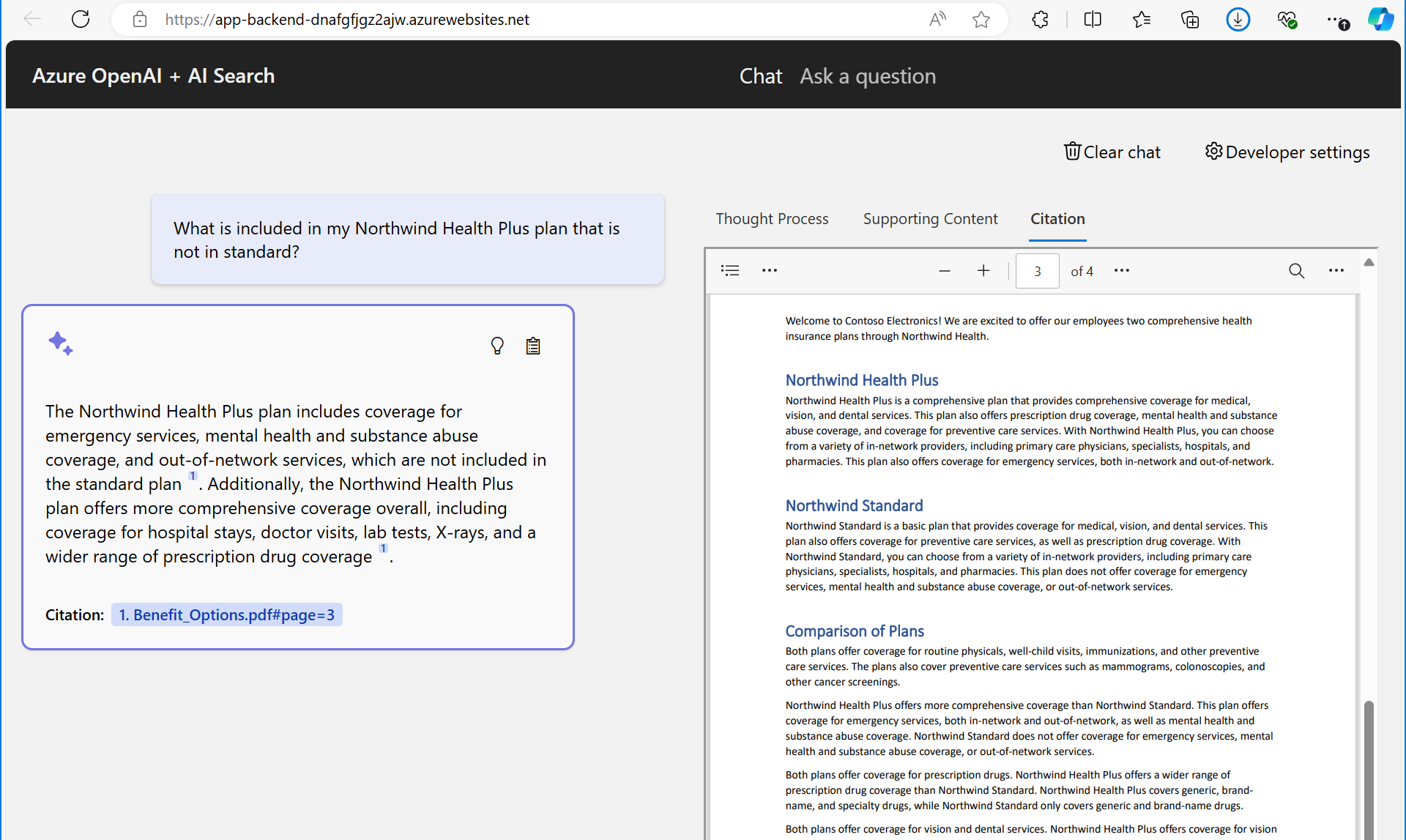Click Clear chat button
The width and height of the screenshot is (1406, 840).
(x=1112, y=152)
